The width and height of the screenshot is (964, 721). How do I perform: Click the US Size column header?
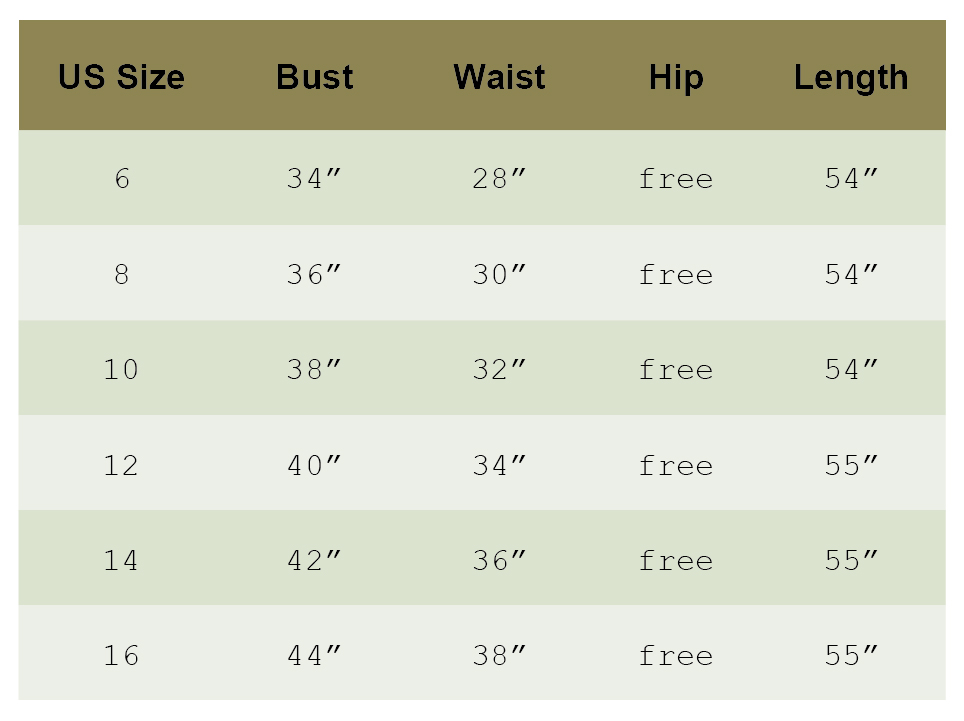click(121, 77)
